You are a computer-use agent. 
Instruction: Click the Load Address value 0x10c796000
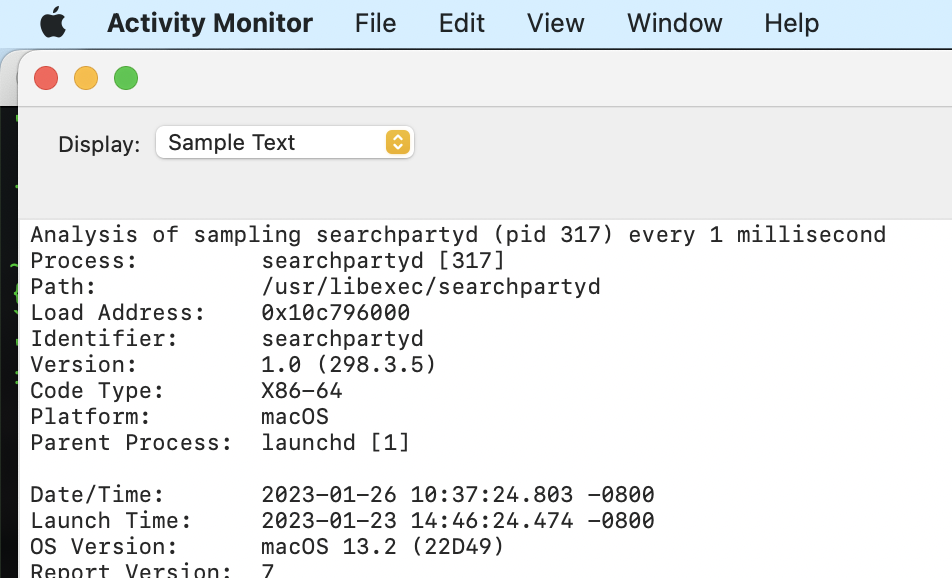click(336, 313)
